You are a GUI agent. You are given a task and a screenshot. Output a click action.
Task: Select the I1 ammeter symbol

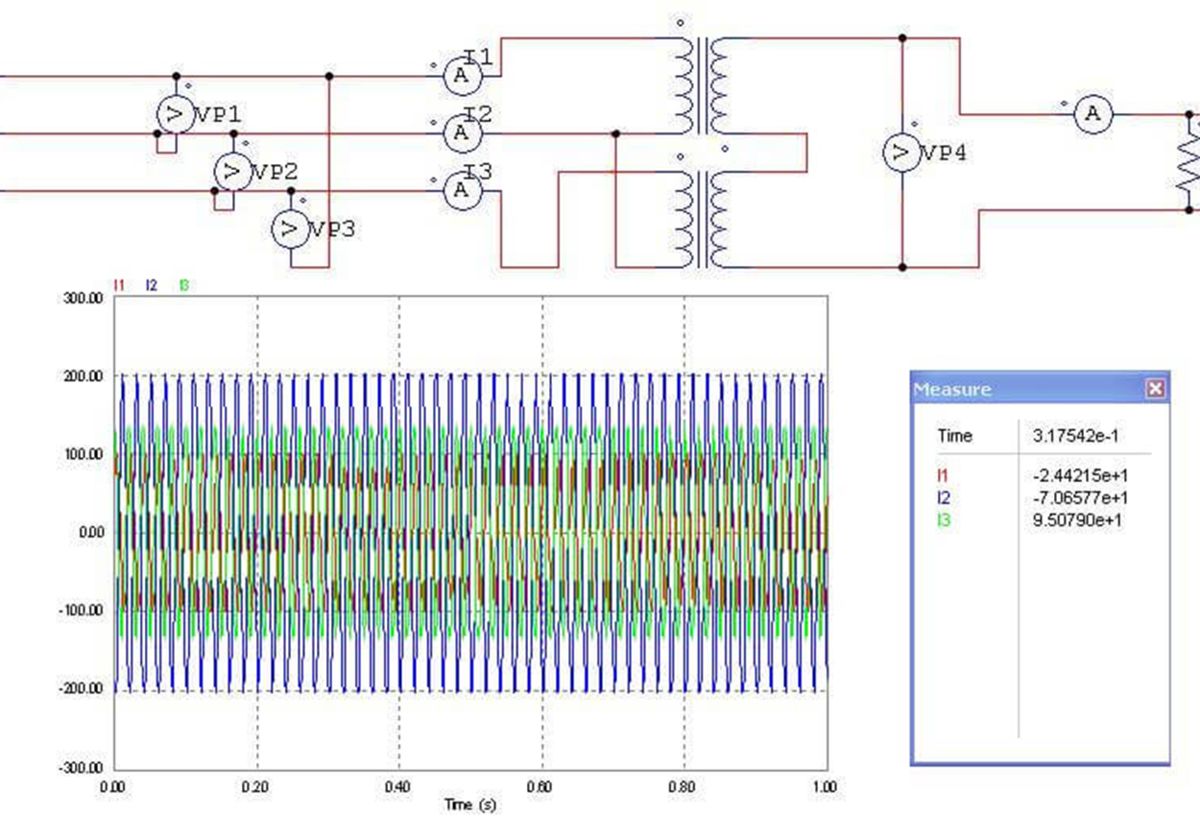(x=459, y=74)
